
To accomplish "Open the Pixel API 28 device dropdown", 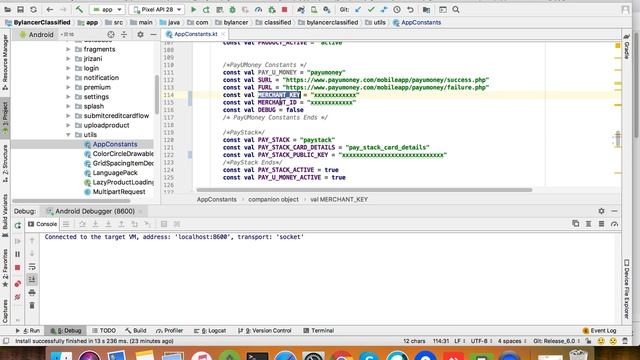I will coord(157,9).
